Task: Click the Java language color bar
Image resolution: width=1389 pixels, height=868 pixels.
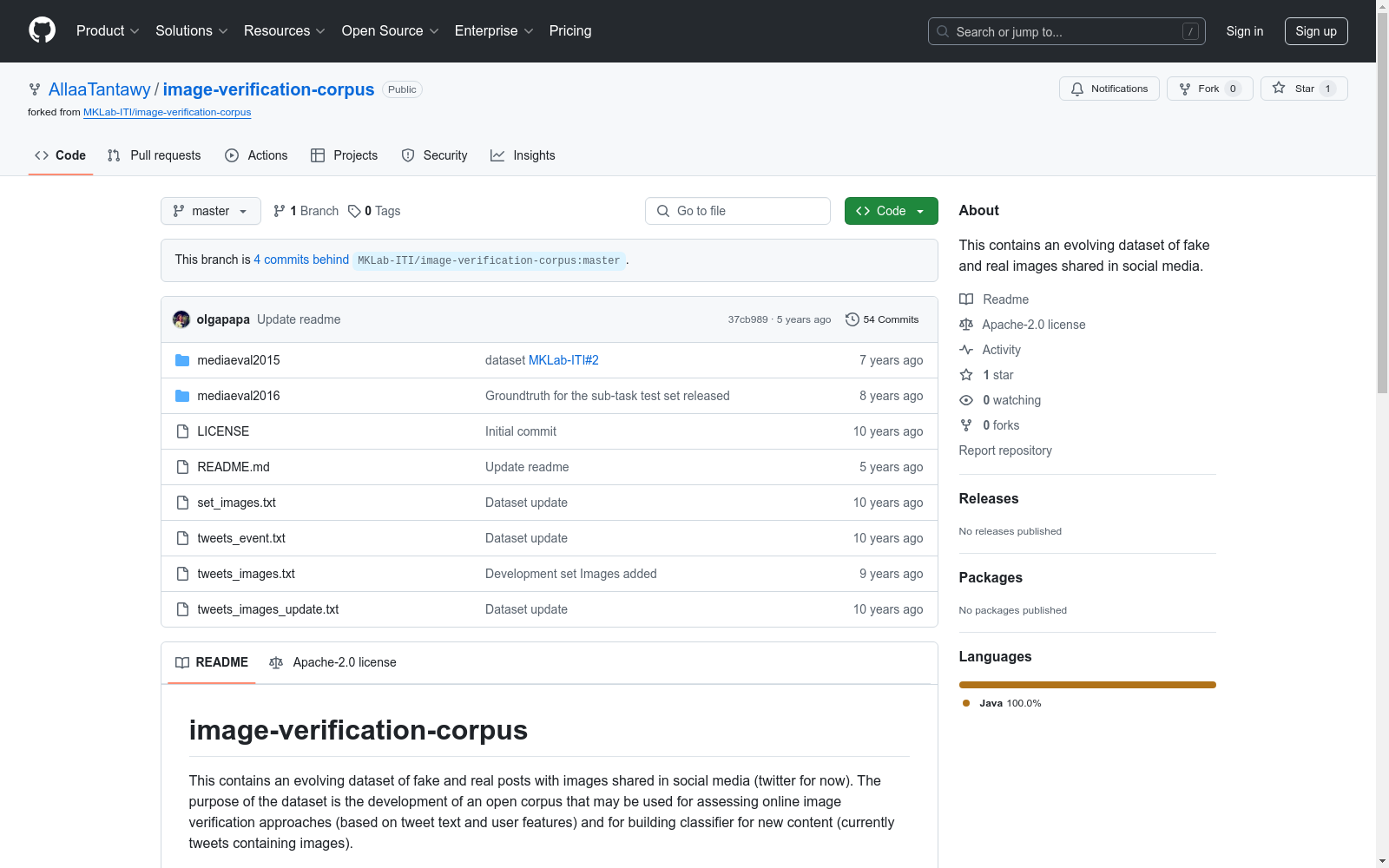Action: [x=1088, y=685]
